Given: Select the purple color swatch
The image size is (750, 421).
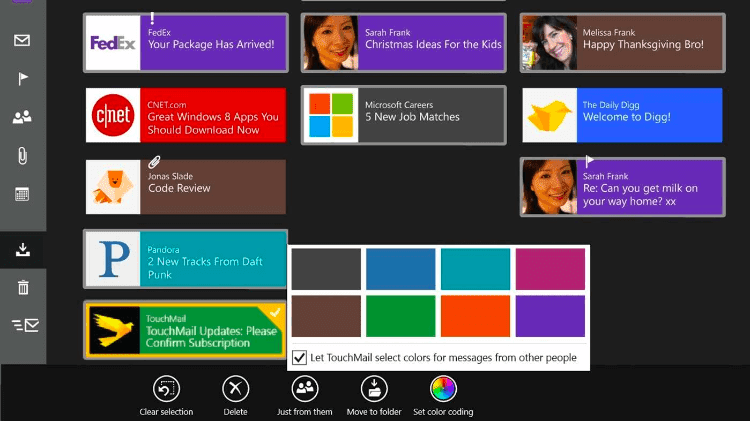Looking at the screenshot, I should (550, 316).
